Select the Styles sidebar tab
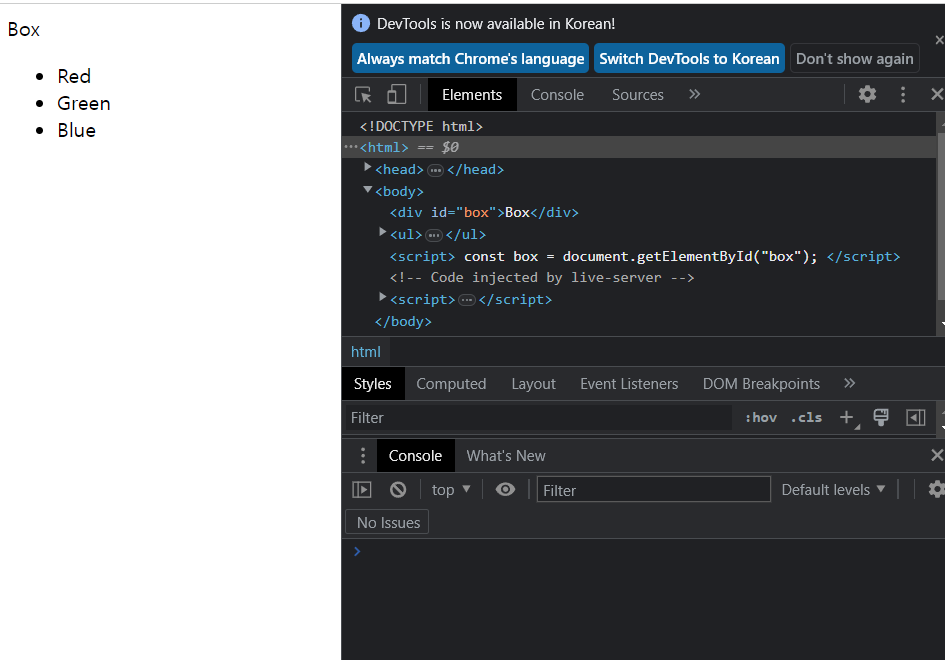 click(372, 384)
